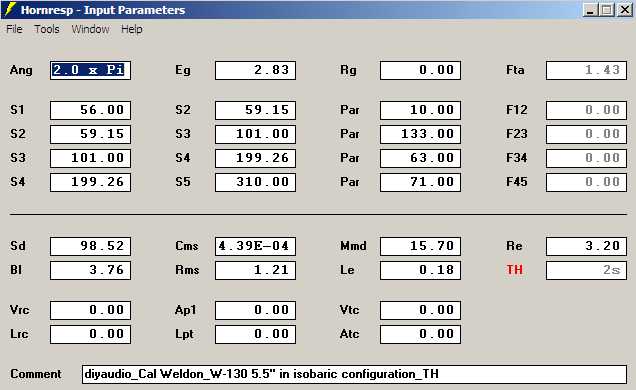This screenshot has width=636, height=390.
Task: Click the F23 field
Action: pyautogui.click(x=587, y=134)
